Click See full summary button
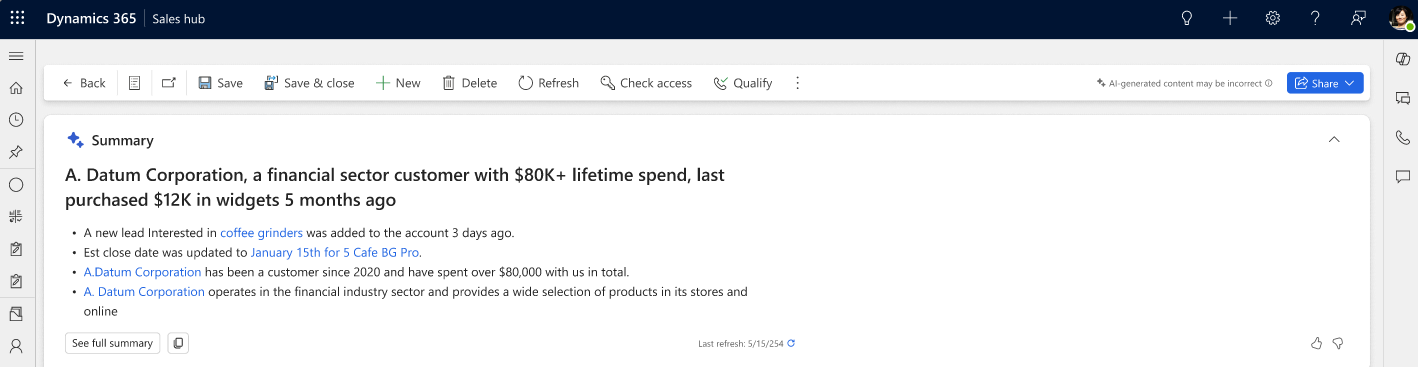The image size is (1418, 367). pos(112,343)
